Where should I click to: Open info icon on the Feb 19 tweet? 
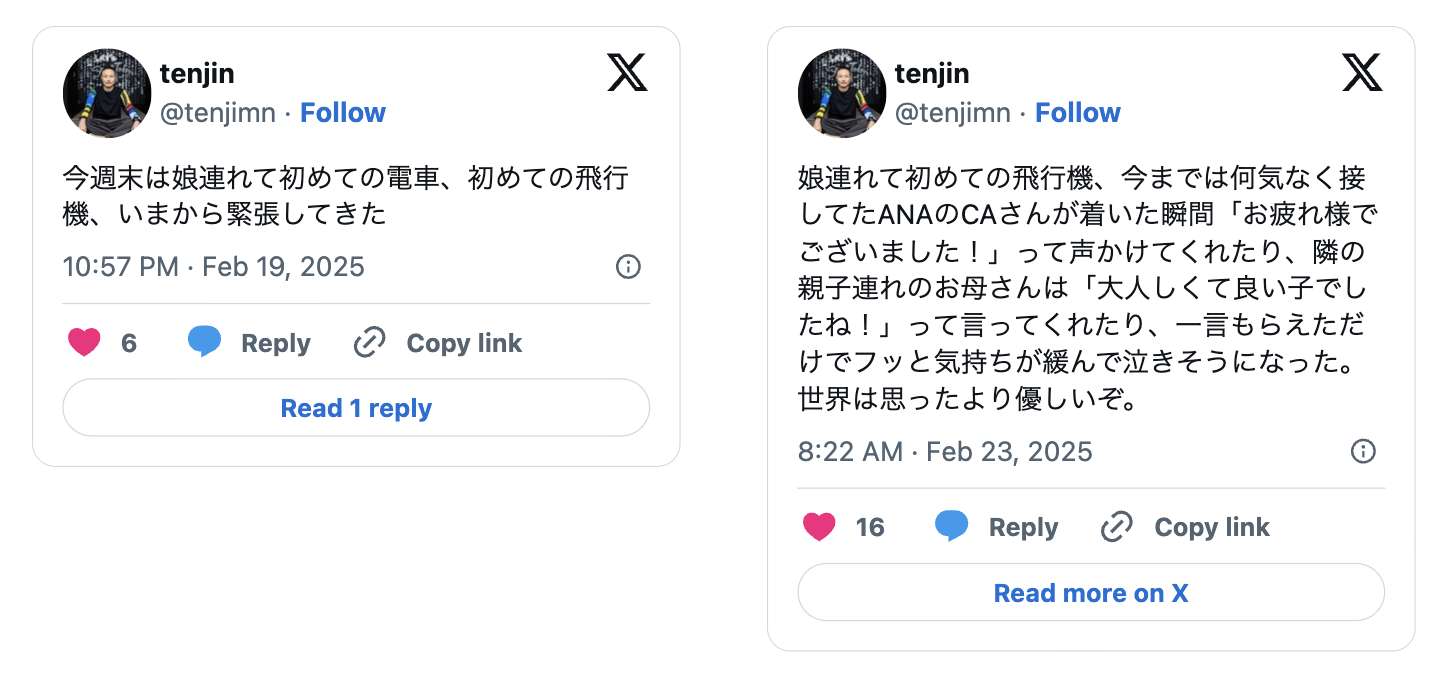pos(628,267)
